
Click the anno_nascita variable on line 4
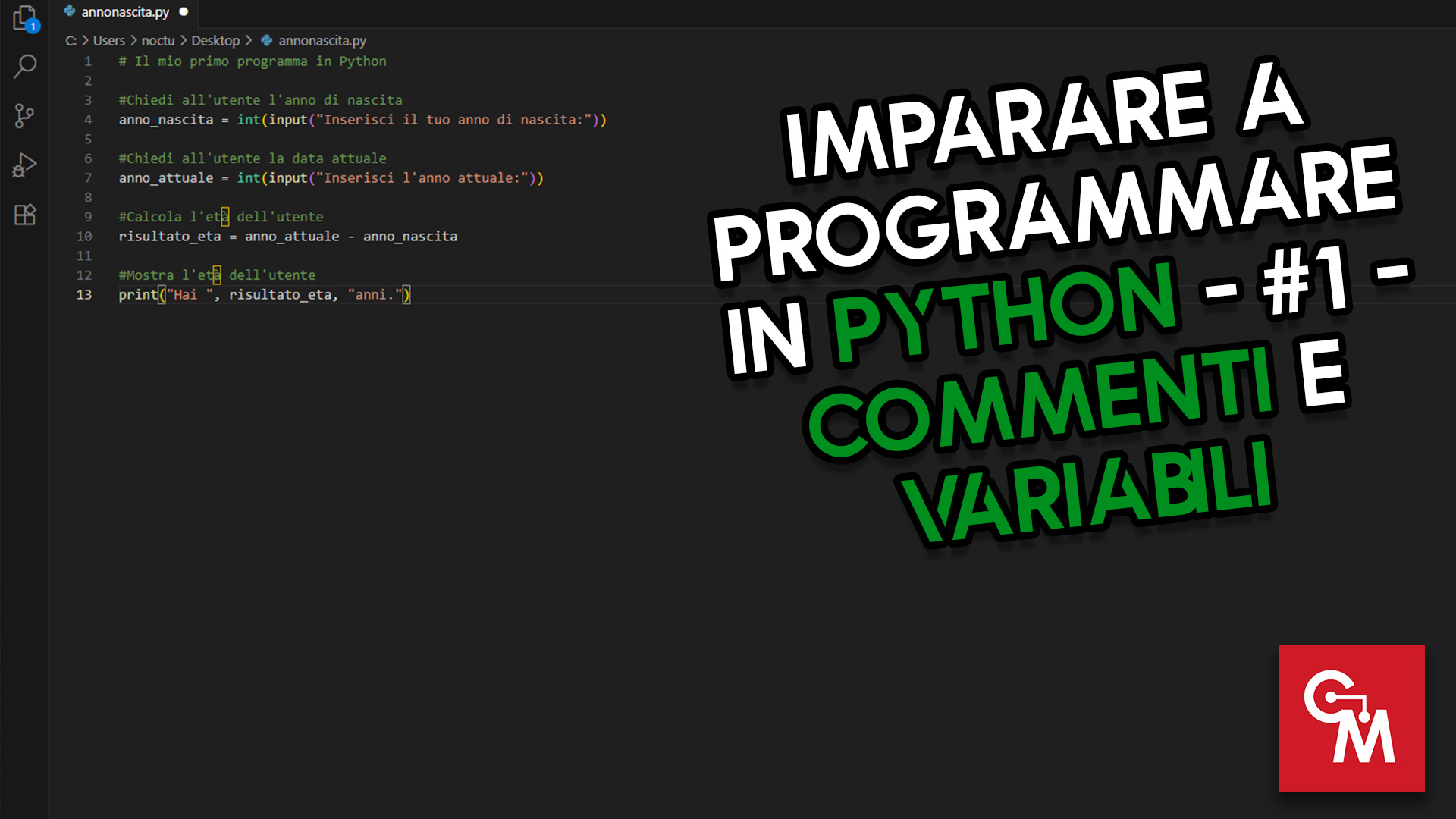(x=165, y=120)
